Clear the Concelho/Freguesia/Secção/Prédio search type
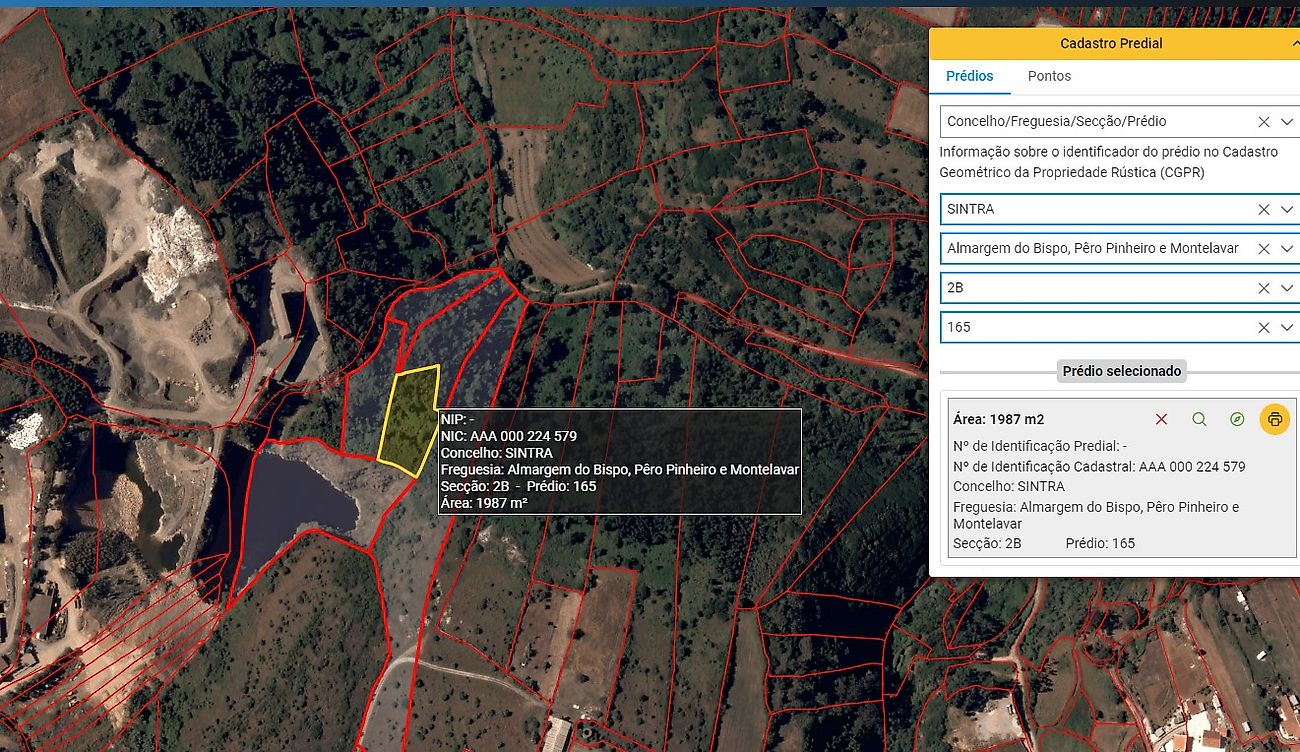The width and height of the screenshot is (1300, 752). [x=1263, y=122]
